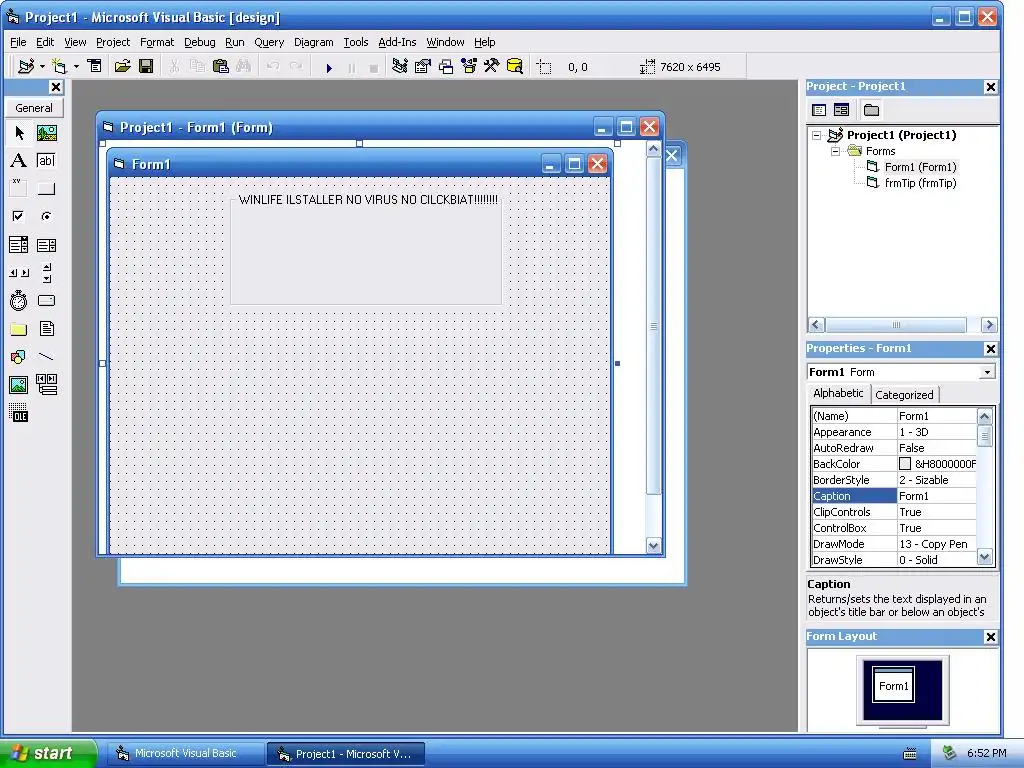Image resolution: width=1024 pixels, height=768 pixels.
Task: Switch to the Categorized properties tab
Action: 904,394
